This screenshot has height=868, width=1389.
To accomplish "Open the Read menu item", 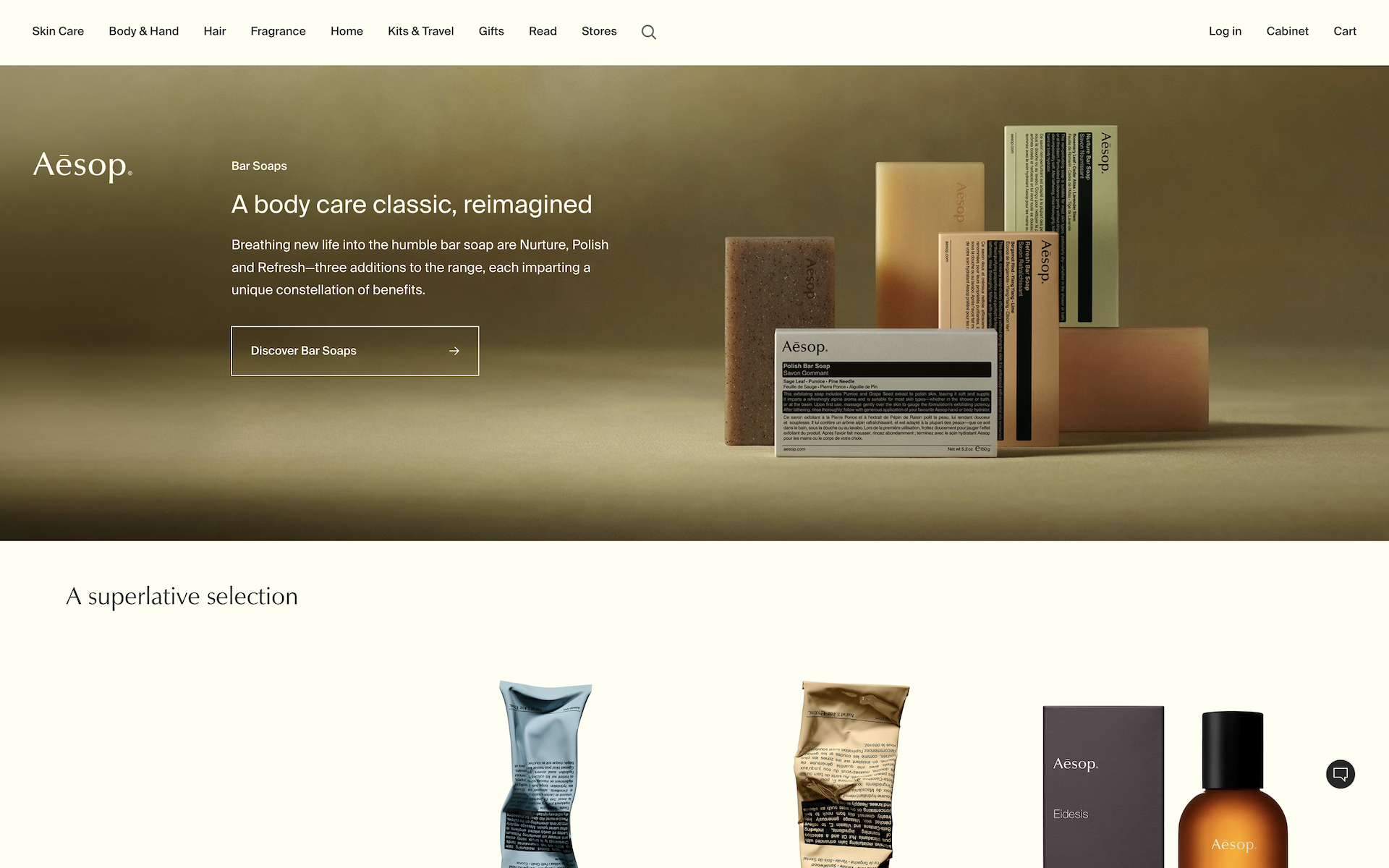I will point(543,31).
